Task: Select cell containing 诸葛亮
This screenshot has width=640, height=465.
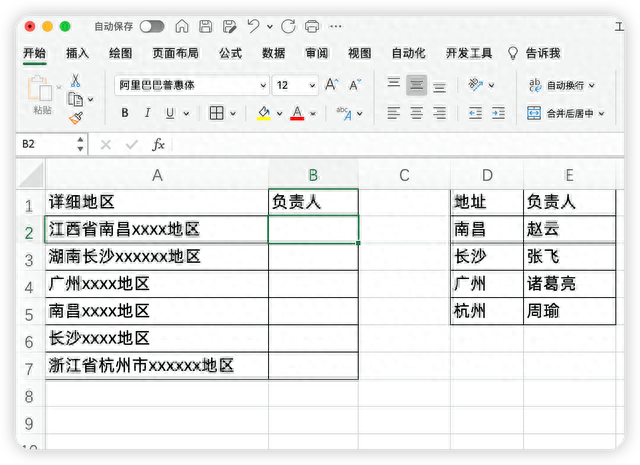Action: (569, 284)
